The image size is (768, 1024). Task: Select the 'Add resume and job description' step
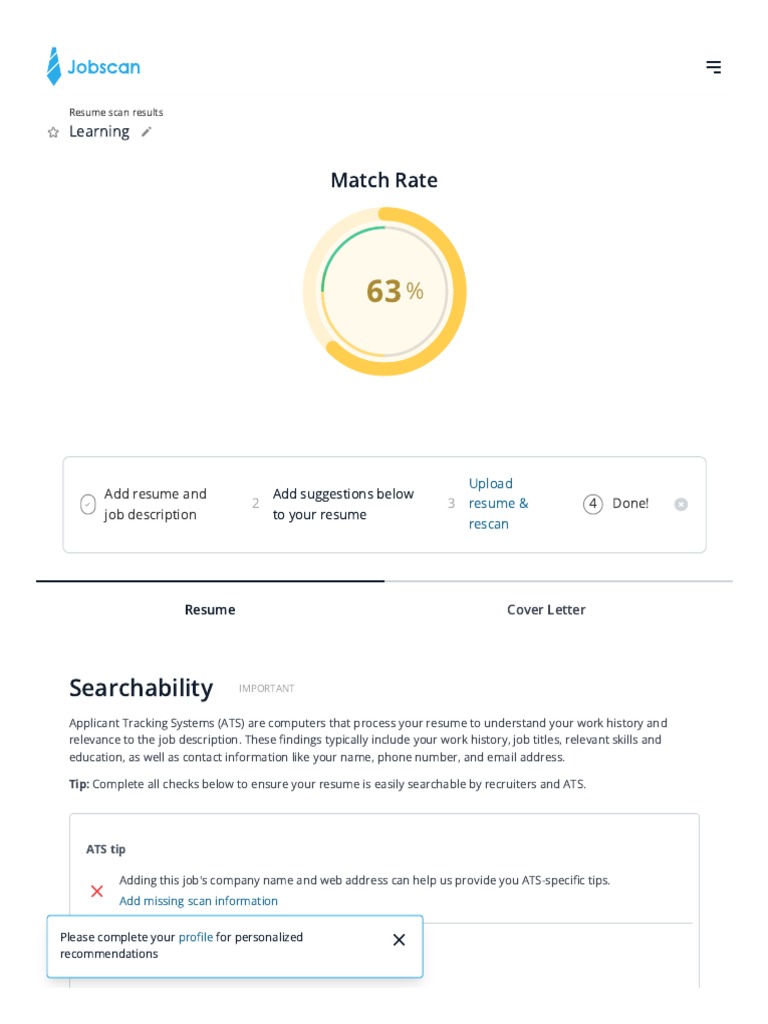[x=155, y=504]
